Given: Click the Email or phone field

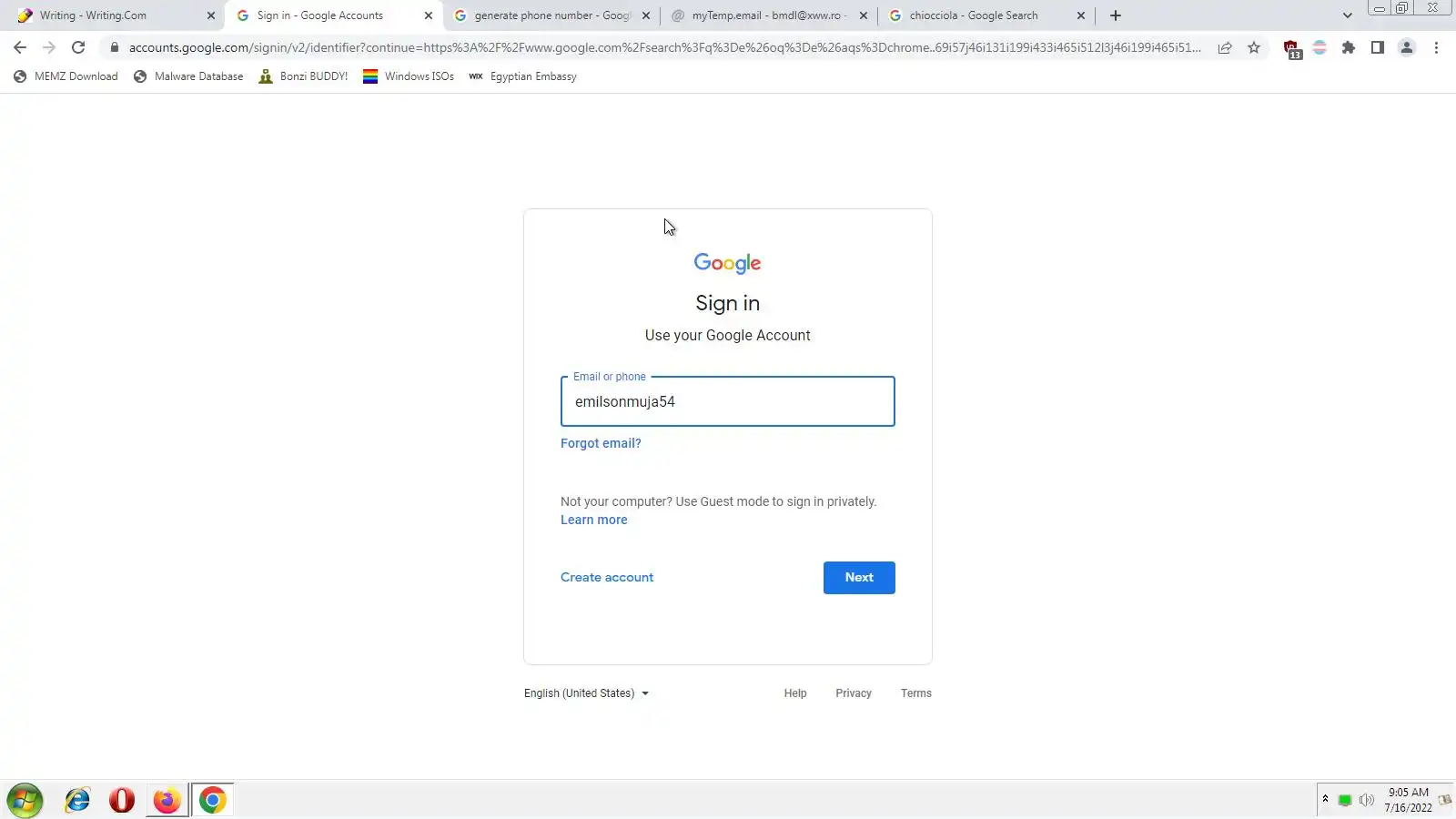Looking at the screenshot, I should [x=728, y=401].
